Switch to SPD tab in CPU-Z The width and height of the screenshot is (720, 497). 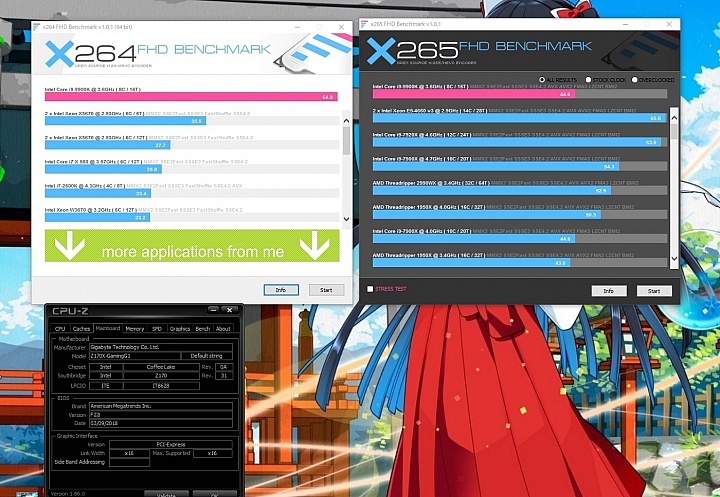(x=157, y=328)
